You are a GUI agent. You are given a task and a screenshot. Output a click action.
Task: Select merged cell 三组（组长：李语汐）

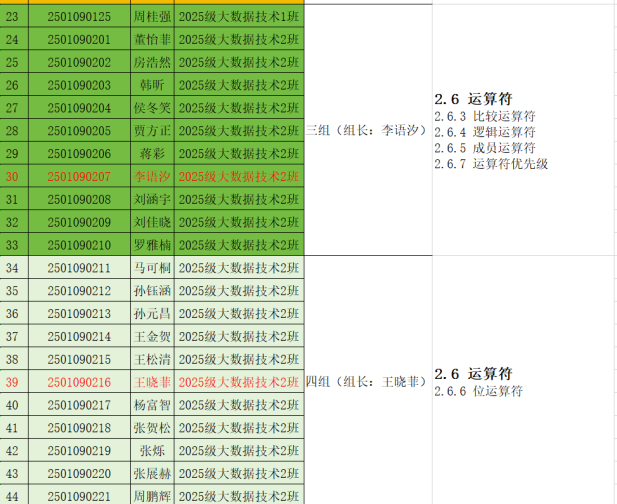click(x=367, y=130)
